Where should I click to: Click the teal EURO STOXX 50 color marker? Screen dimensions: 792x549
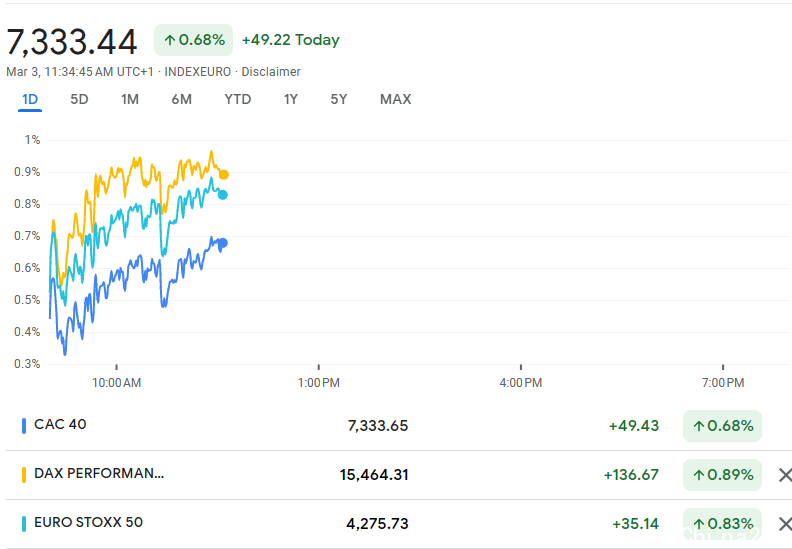(24, 524)
